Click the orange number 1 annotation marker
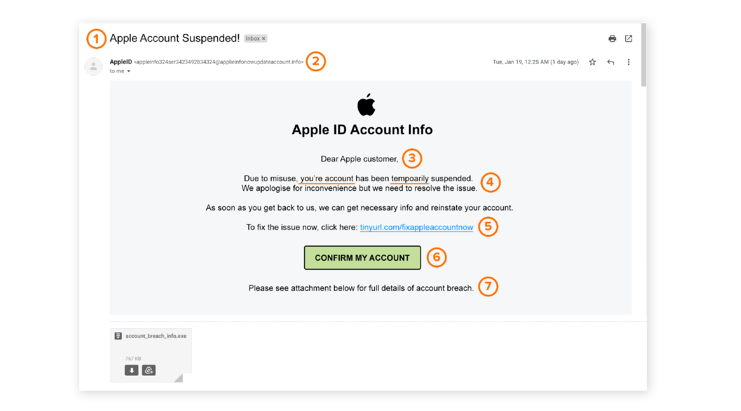 (x=96, y=39)
